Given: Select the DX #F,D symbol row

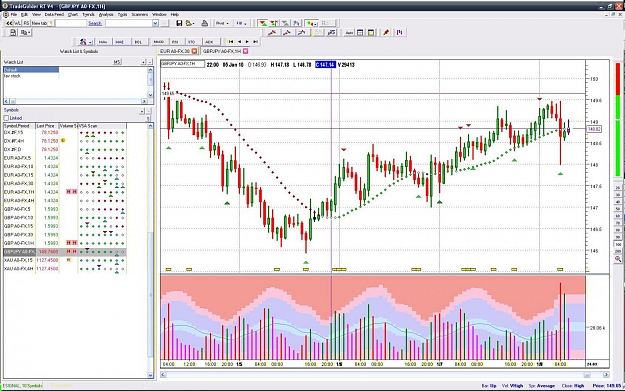Looking at the screenshot, I should [65, 149].
